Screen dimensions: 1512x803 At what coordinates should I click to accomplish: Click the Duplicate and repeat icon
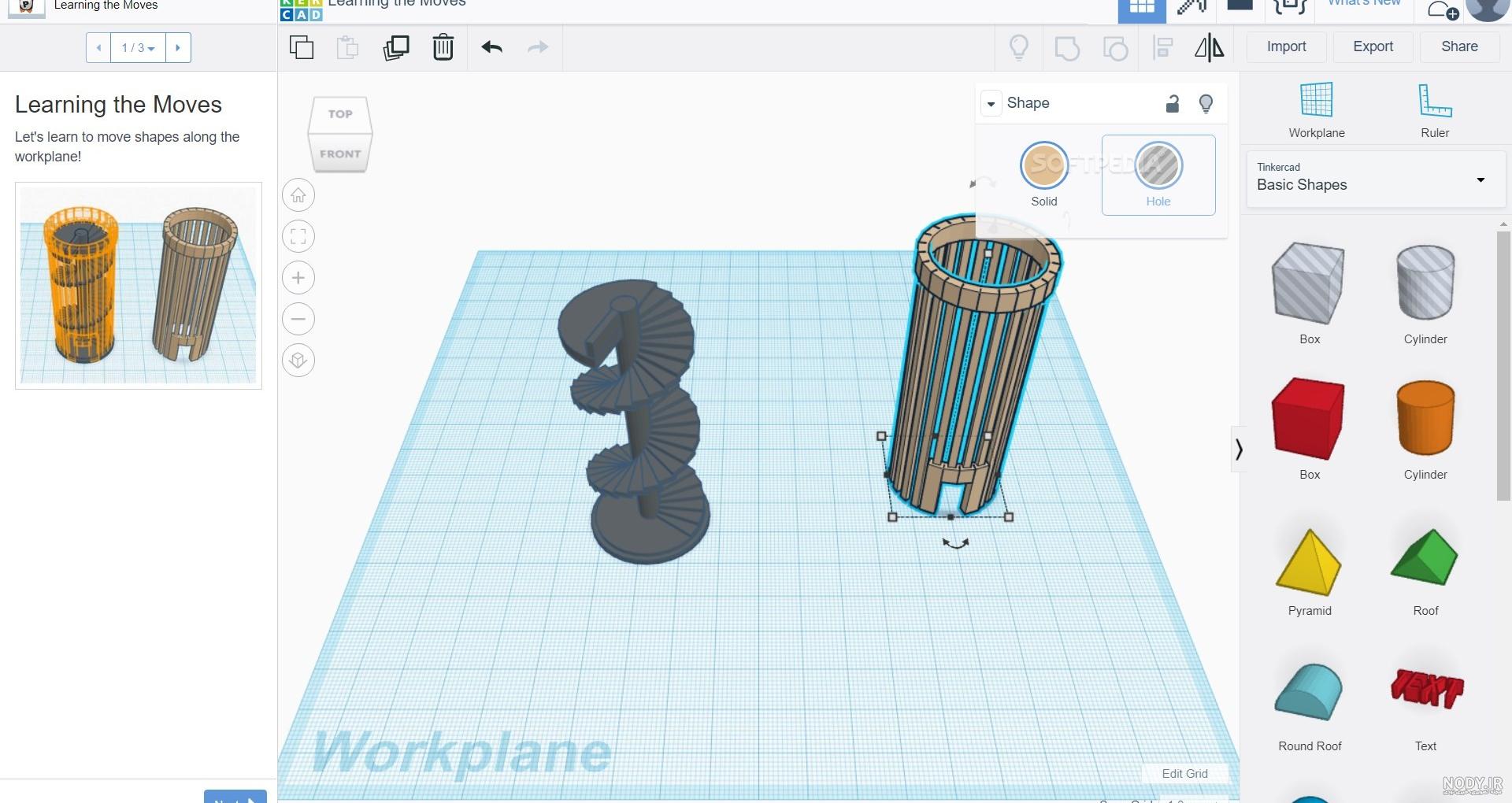click(396, 47)
